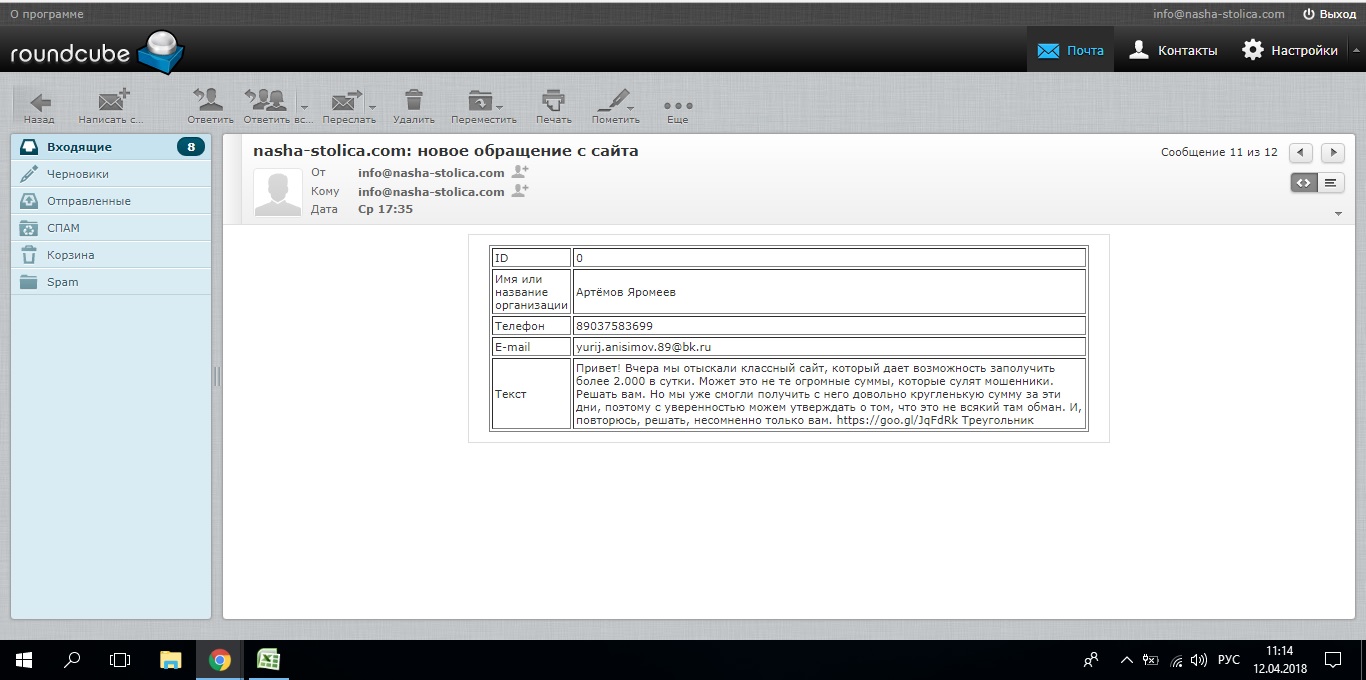Open Task View in taskbar

[120, 660]
